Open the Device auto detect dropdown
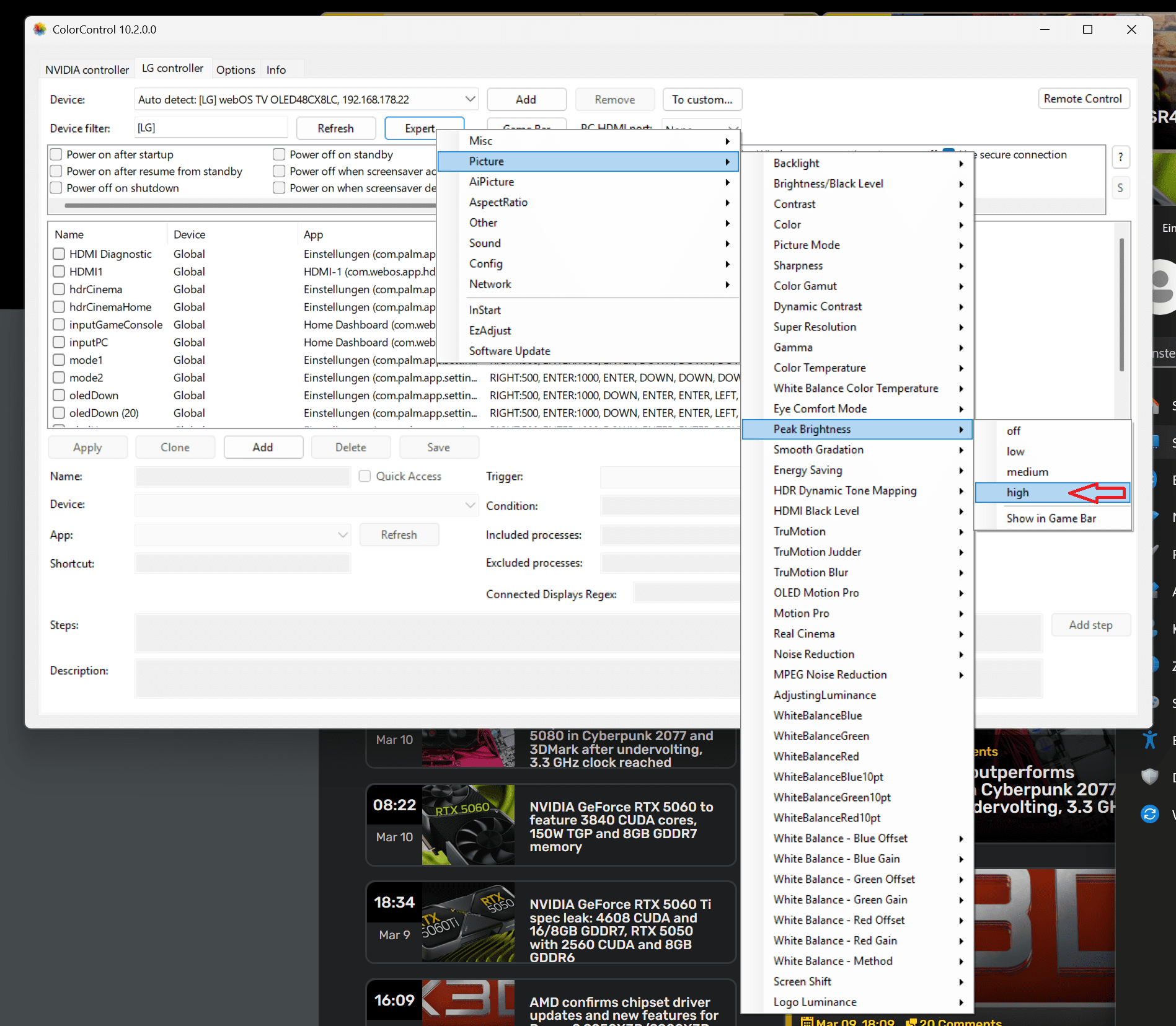Viewport: 1176px width, 1026px height. (x=306, y=99)
